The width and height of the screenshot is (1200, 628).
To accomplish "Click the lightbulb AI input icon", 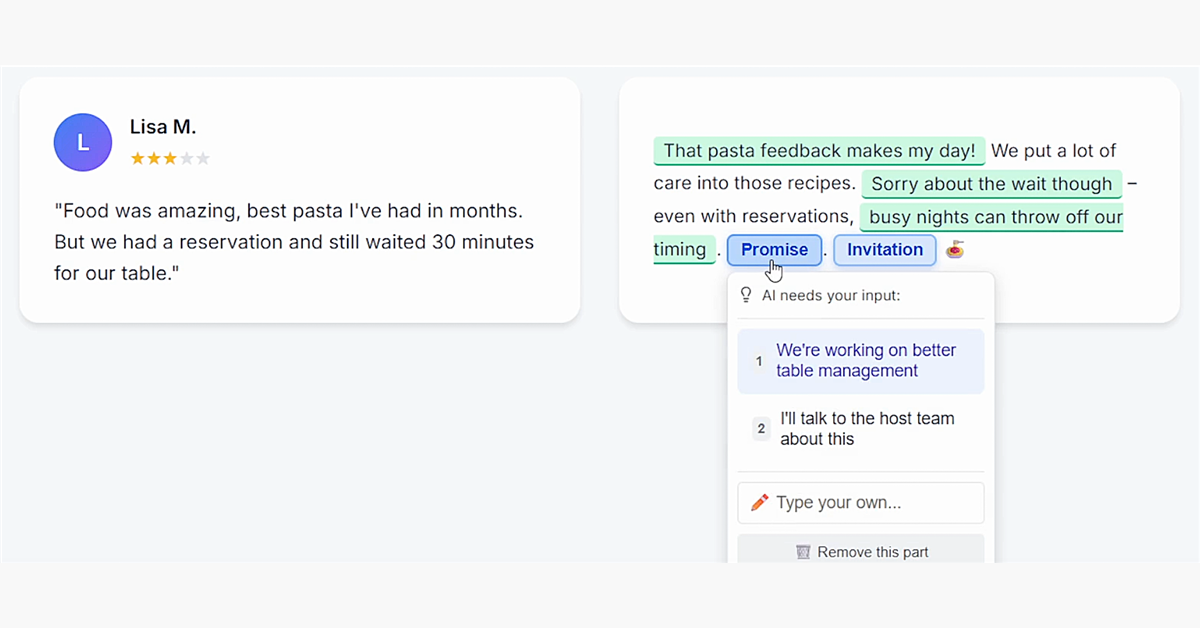I will point(745,294).
